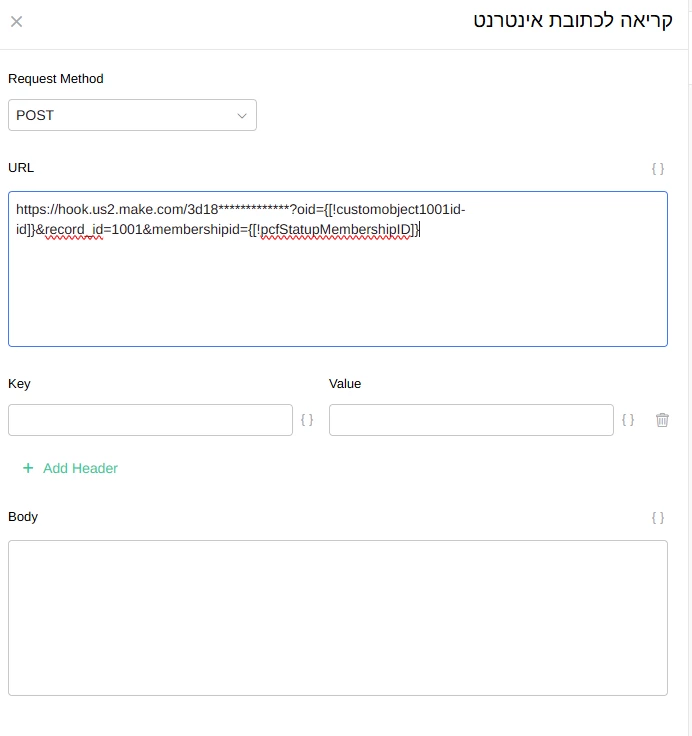Open the variable picker beside the Value field
692x736 pixels.
628,421
